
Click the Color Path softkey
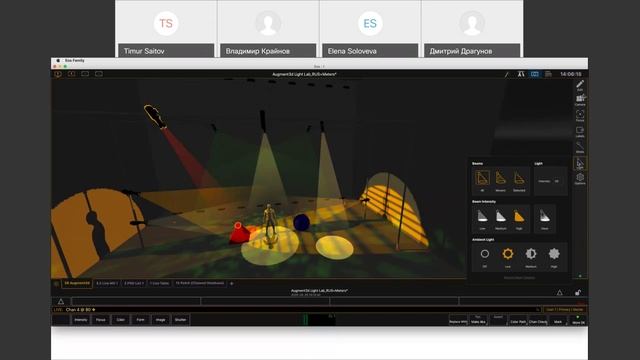click(x=518, y=320)
